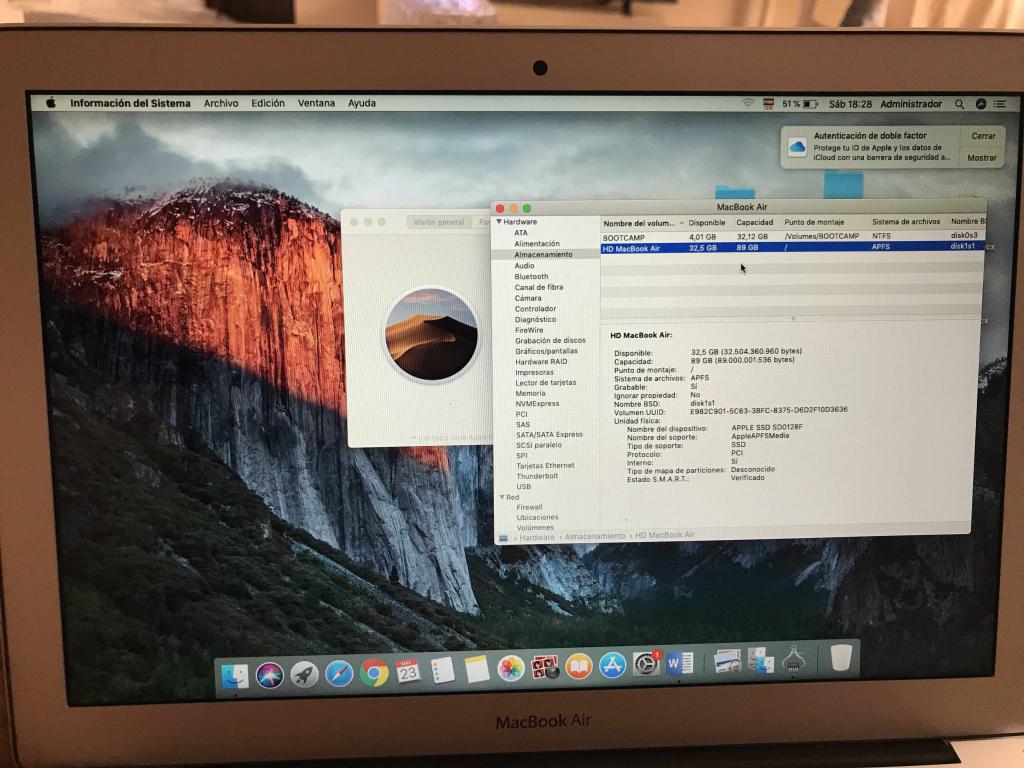
Task: Open the Apple menu
Action: coord(51,103)
